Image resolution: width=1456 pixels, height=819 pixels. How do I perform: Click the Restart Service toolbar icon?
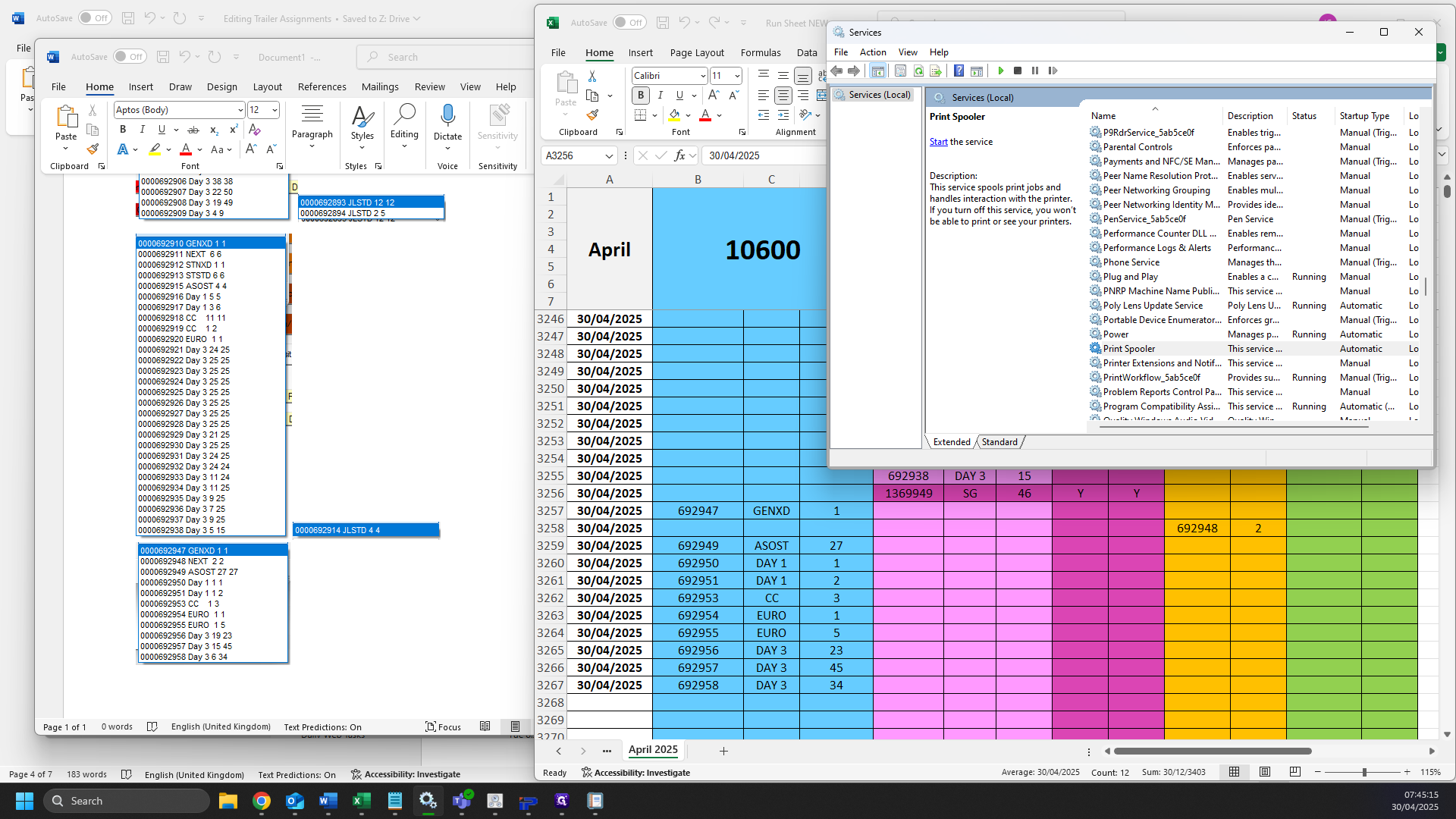(x=1053, y=71)
